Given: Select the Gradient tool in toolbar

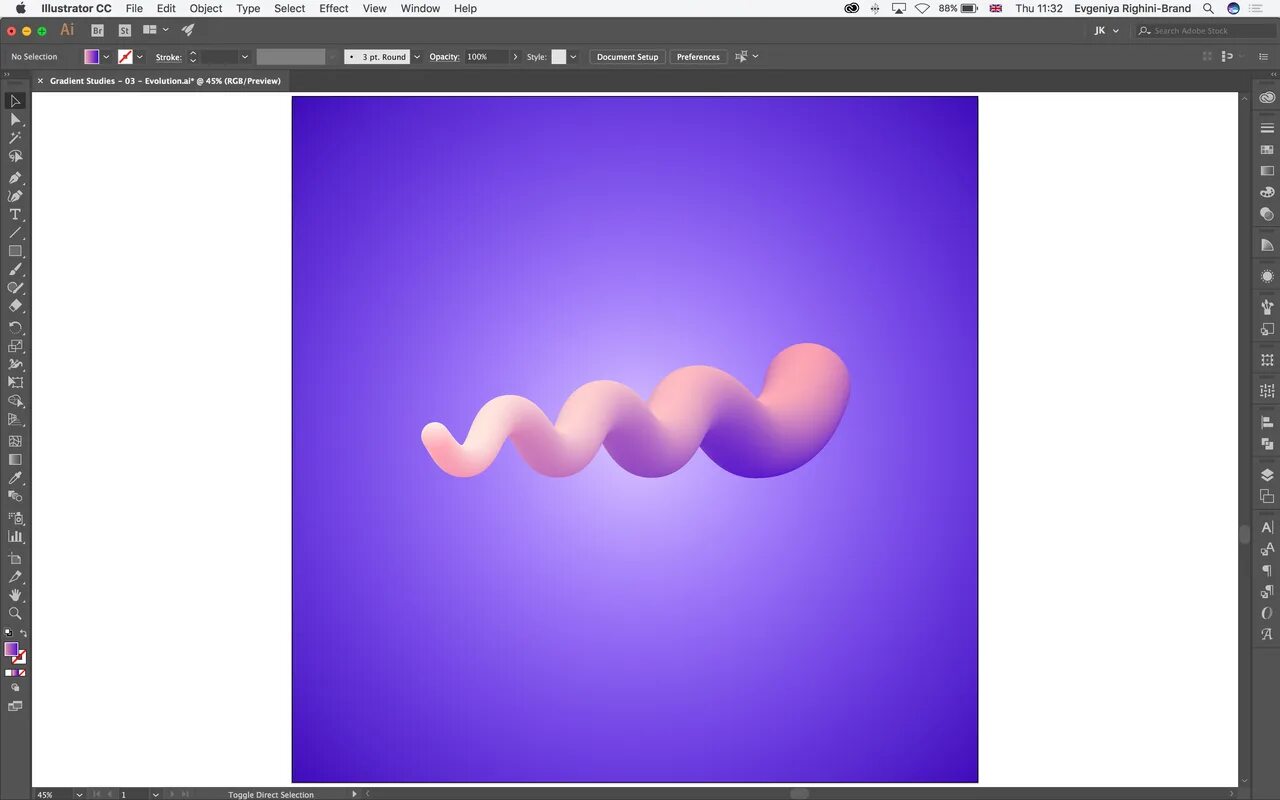Looking at the screenshot, I should coord(15,459).
